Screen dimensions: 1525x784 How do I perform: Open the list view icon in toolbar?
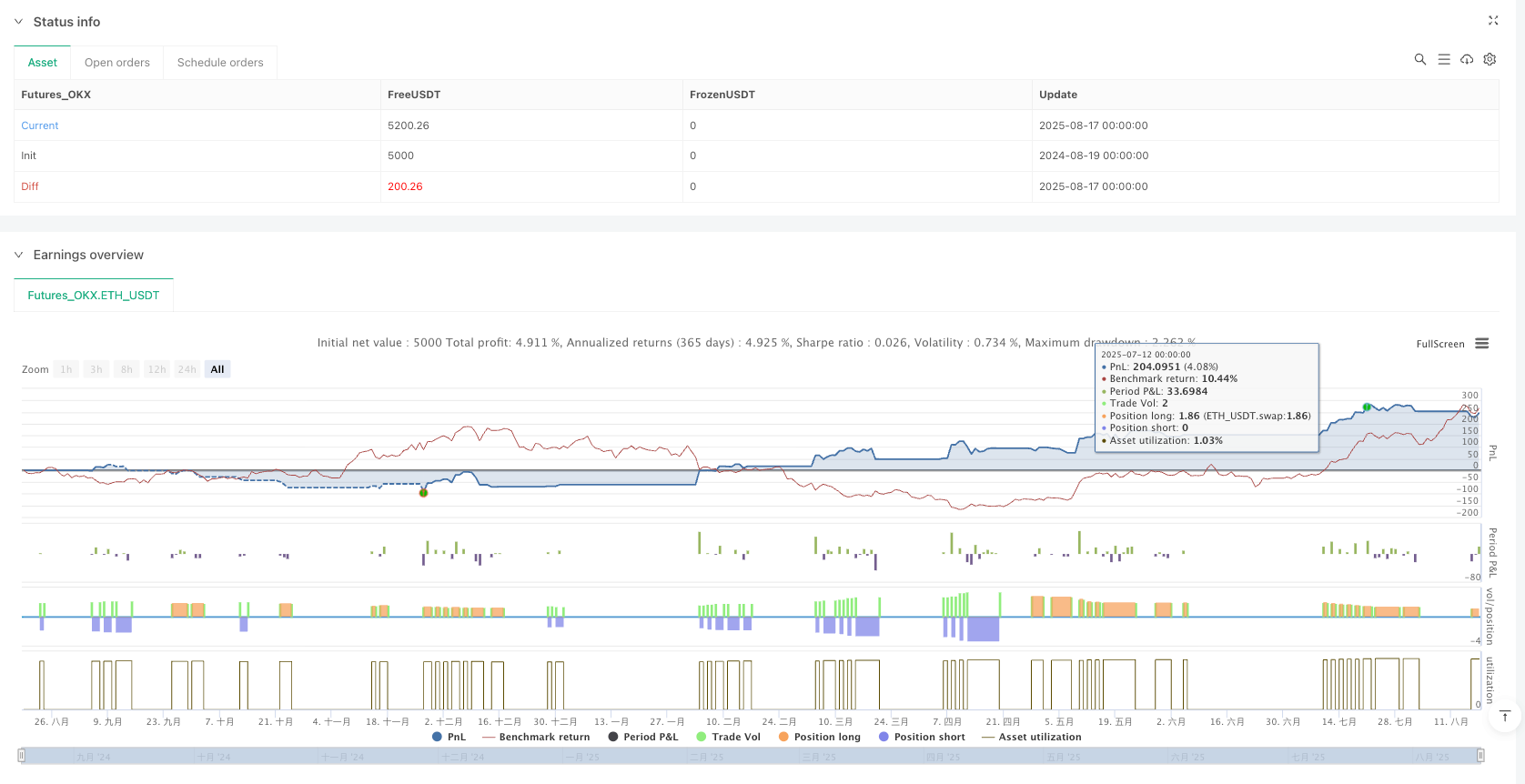(x=1443, y=59)
